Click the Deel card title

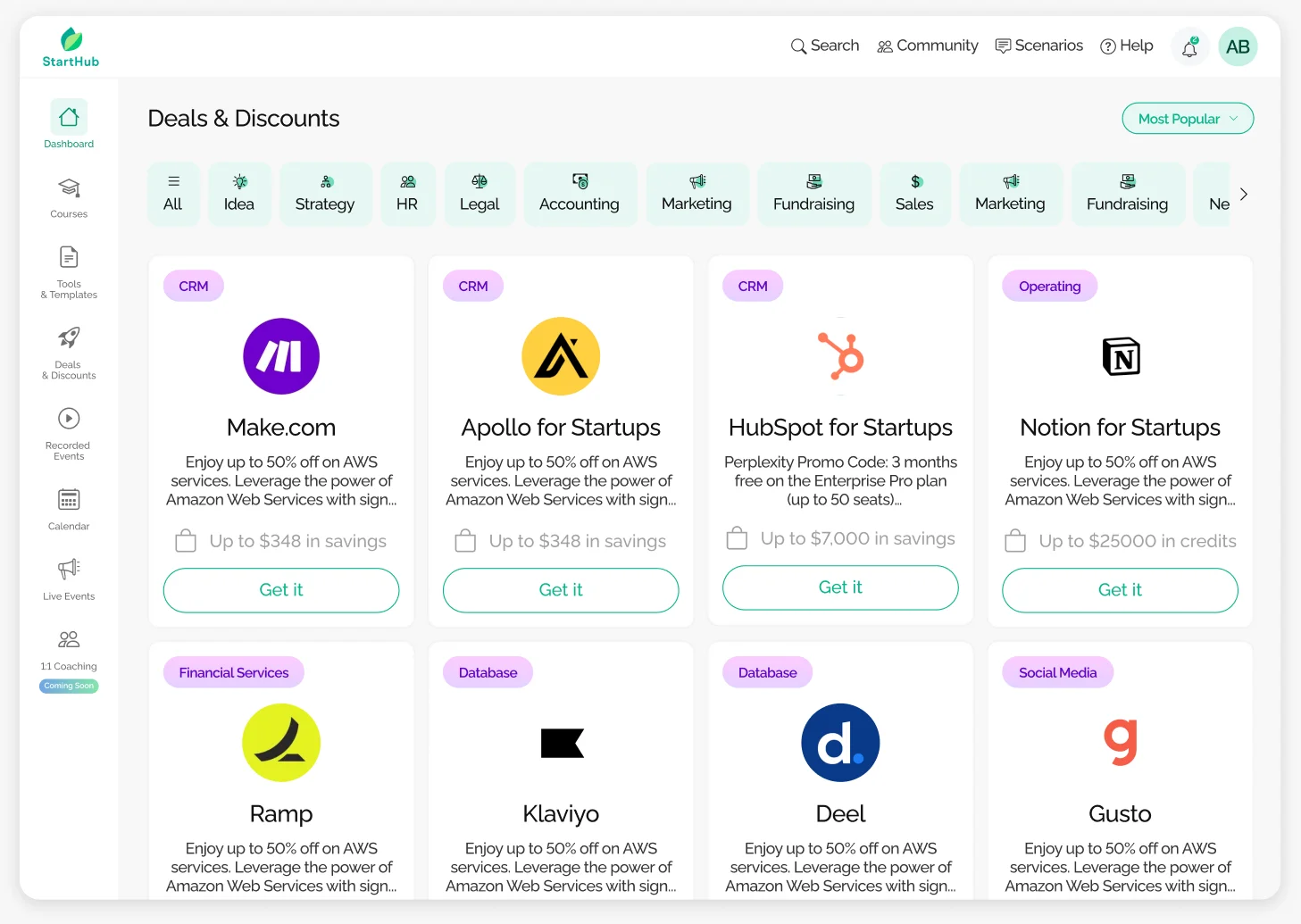pos(840,814)
